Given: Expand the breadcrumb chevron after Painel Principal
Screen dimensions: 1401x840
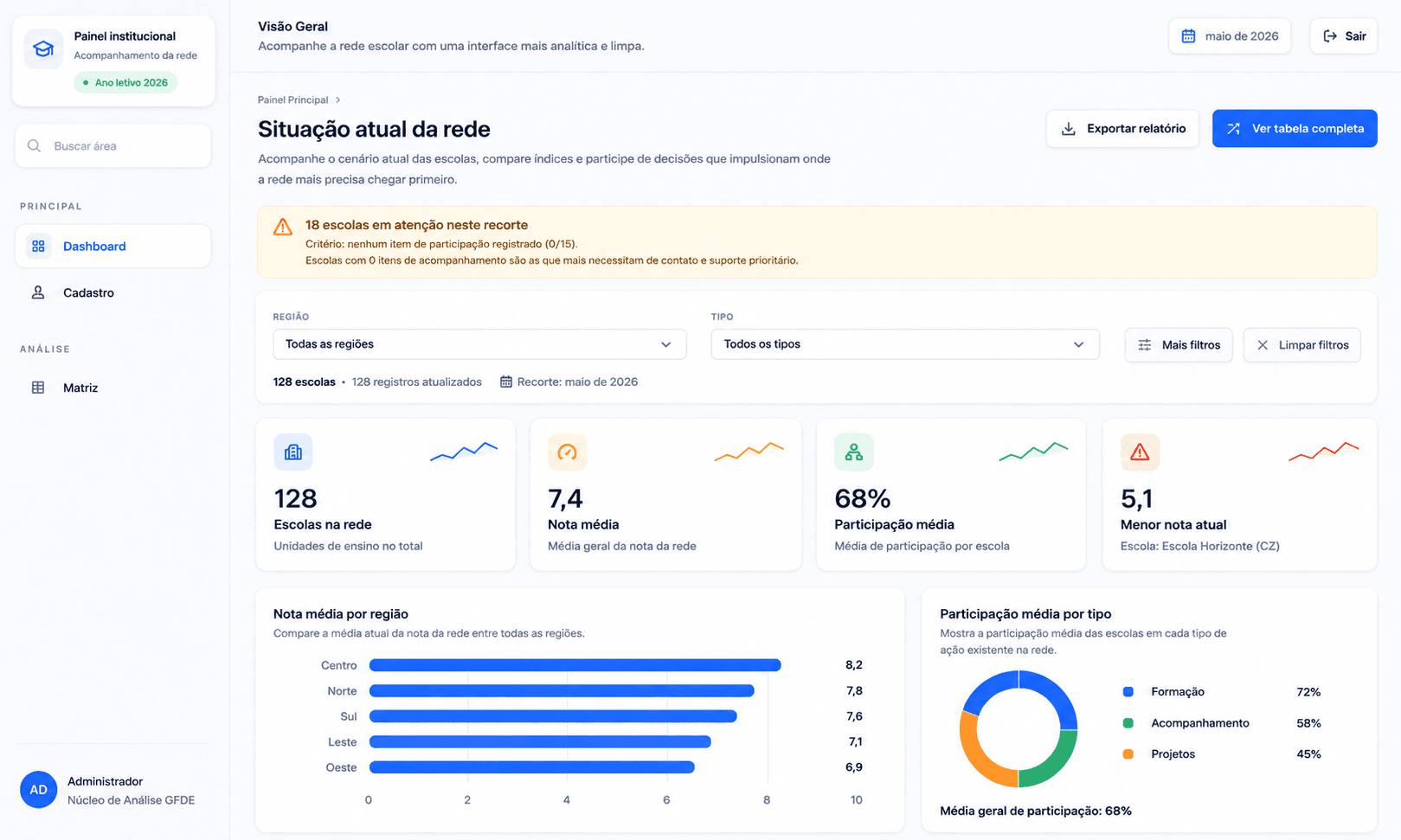Looking at the screenshot, I should (x=338, y=100).
